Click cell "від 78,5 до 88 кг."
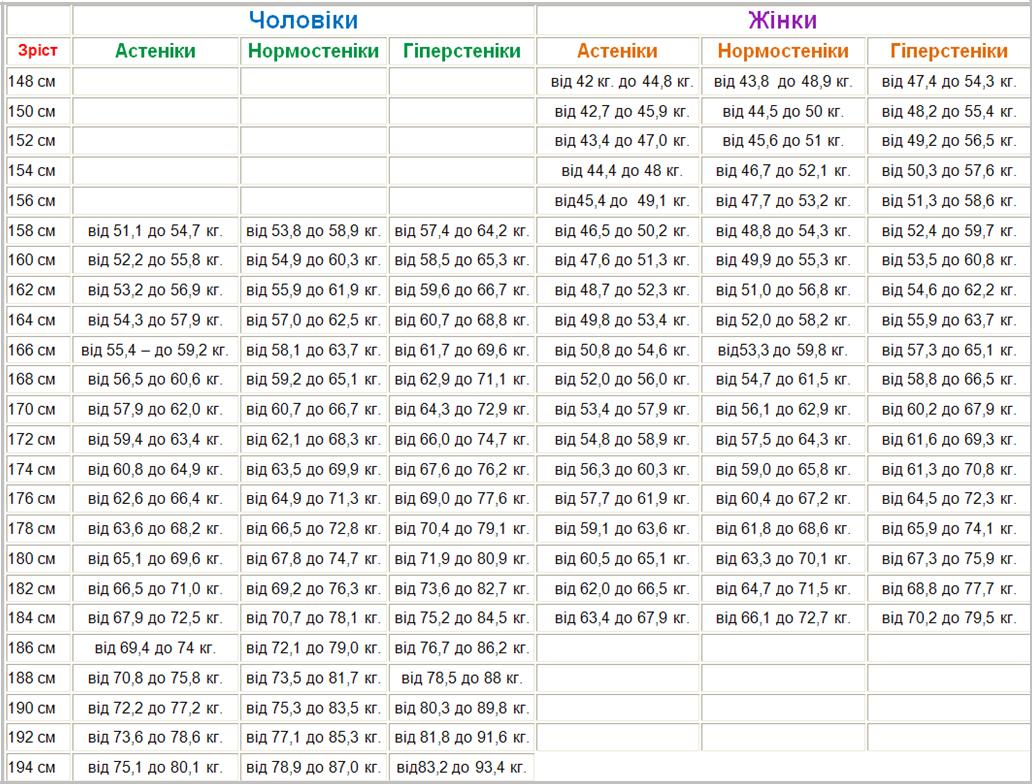The width and height of the screenshot is (1032, 784). click(x=462, y=678)
